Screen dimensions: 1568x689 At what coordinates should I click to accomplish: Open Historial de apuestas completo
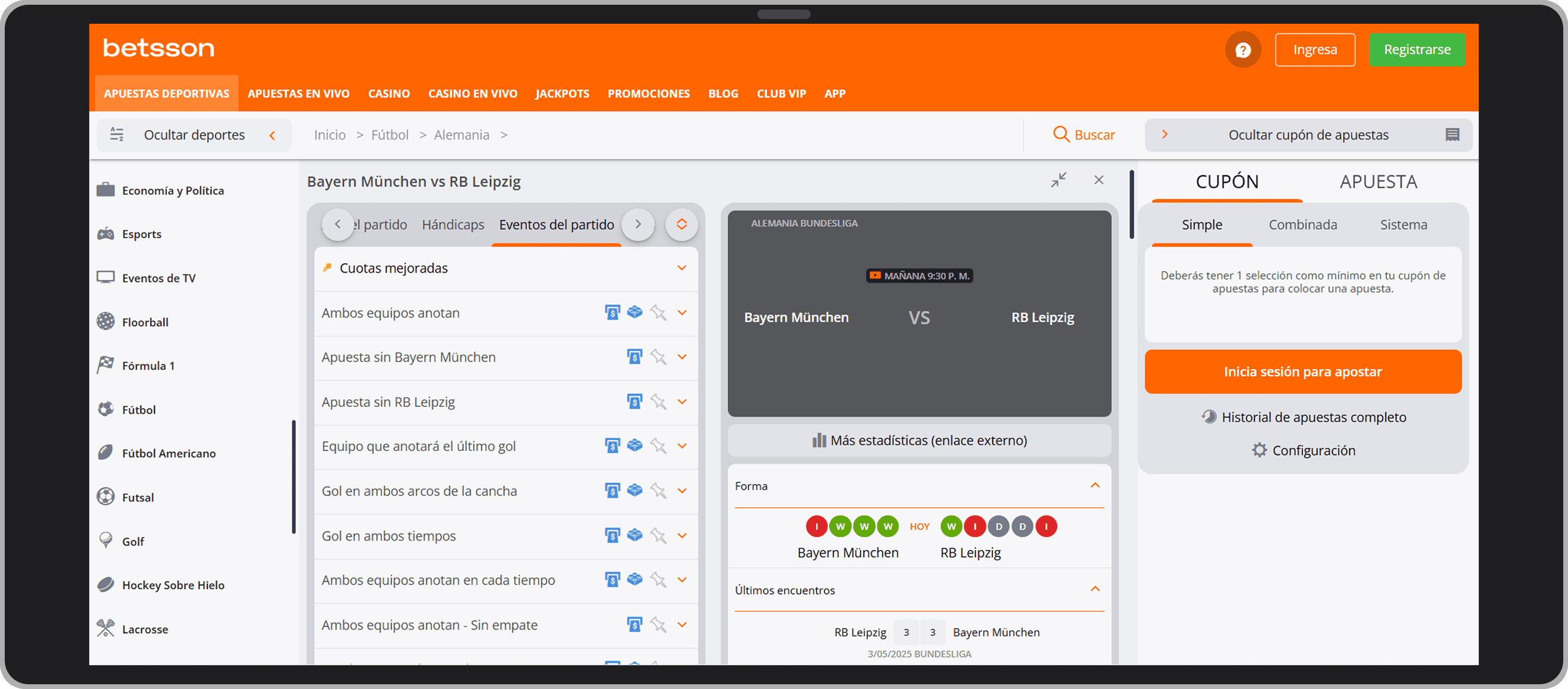(x=1303, y=417)
